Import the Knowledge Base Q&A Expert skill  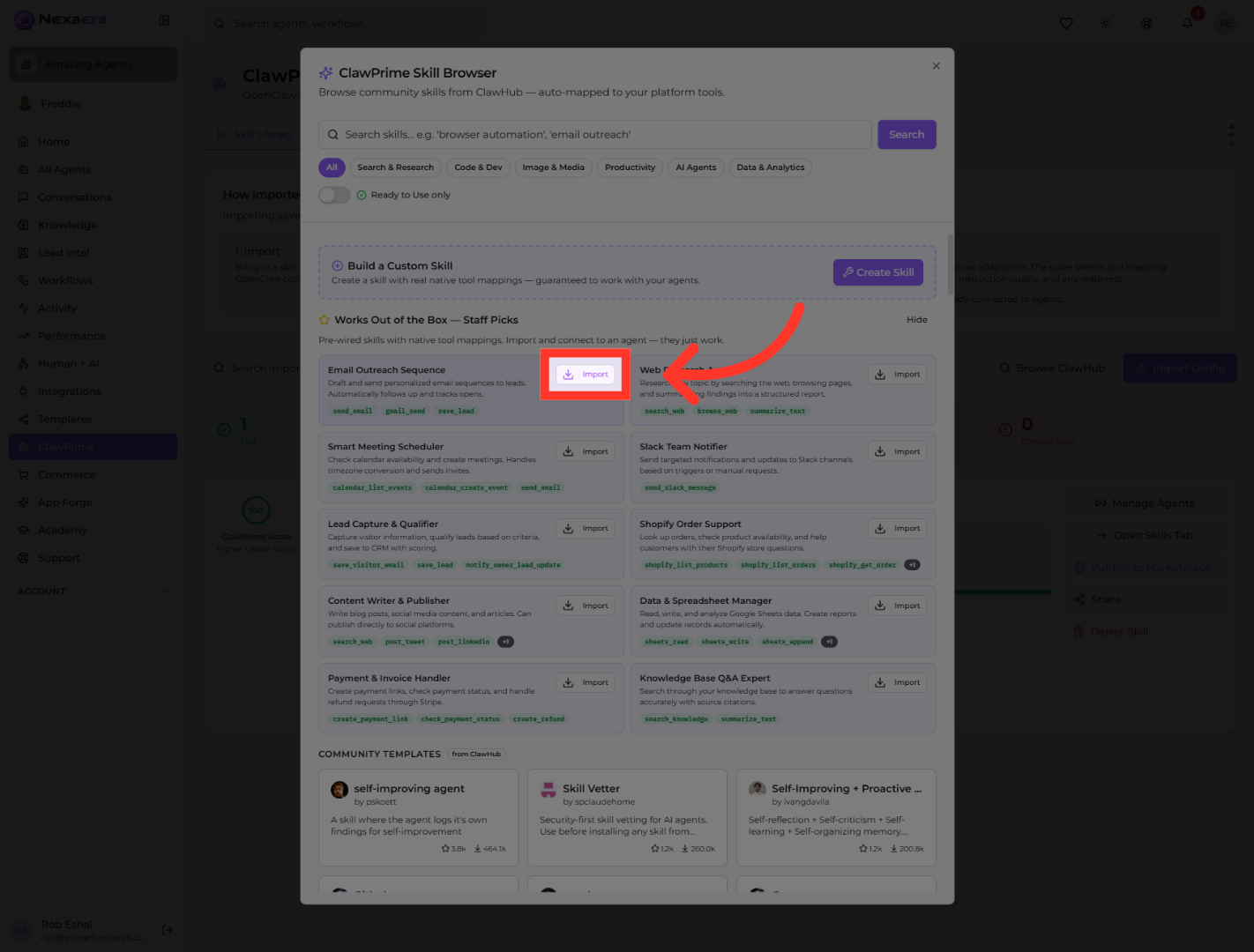tap(897, 682)
